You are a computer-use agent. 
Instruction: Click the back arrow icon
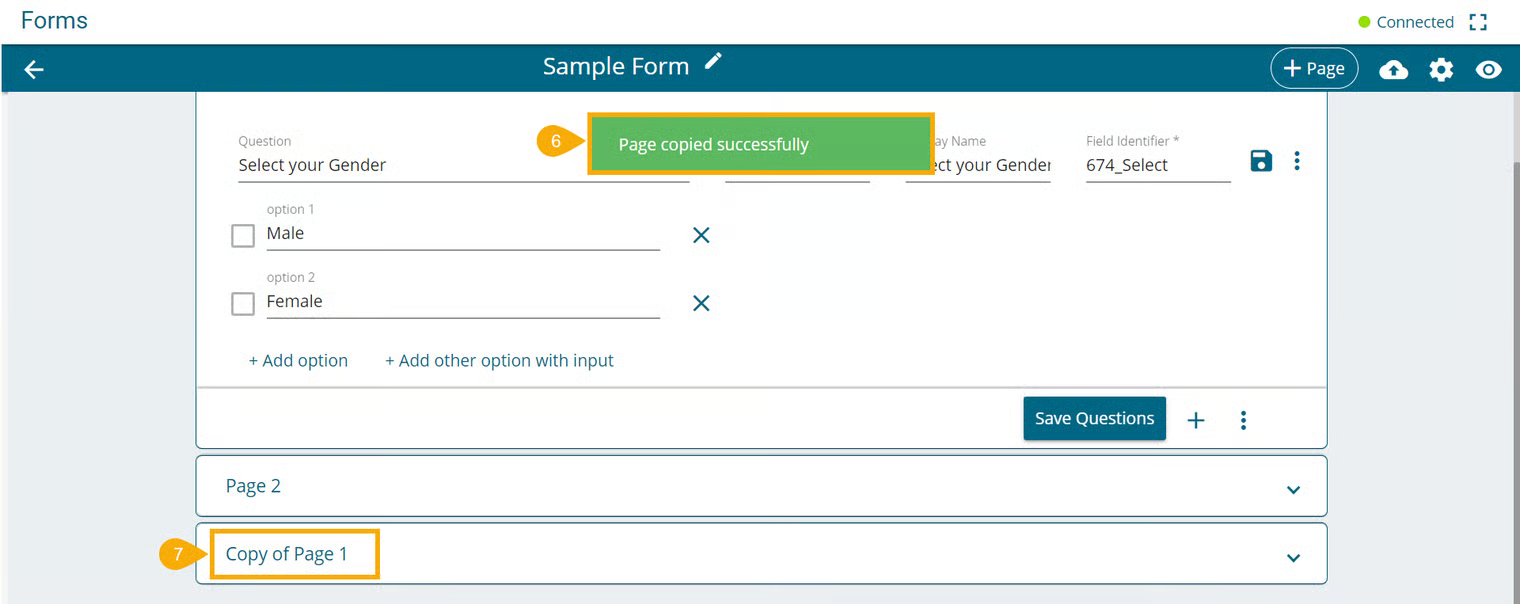(34, 69)
